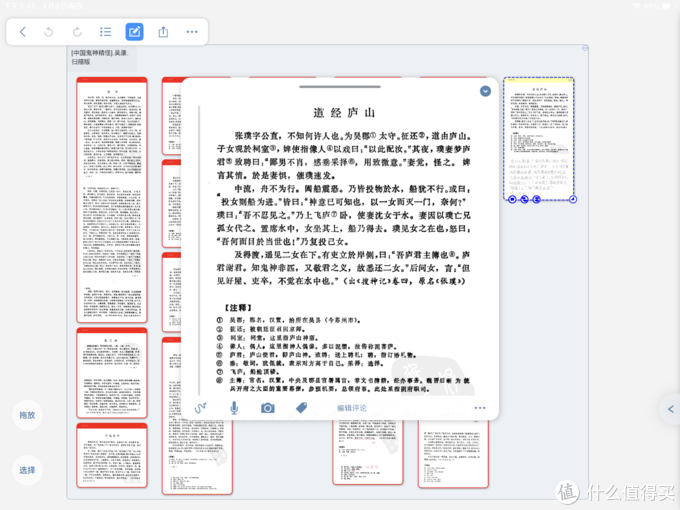Click the redo arrow in toolbar
The height and width of the screenshot is (510, 680).
click(x=77, y=32)
